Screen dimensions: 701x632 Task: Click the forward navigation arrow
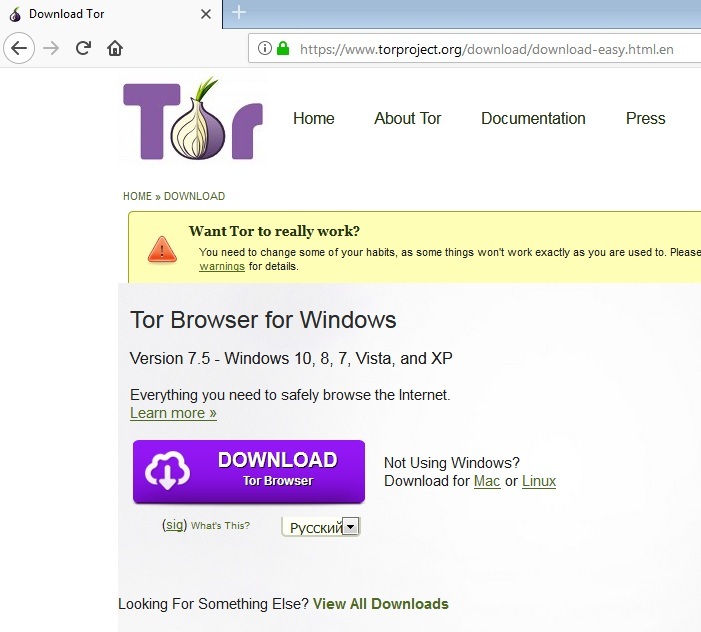click(x=51, y=48)
